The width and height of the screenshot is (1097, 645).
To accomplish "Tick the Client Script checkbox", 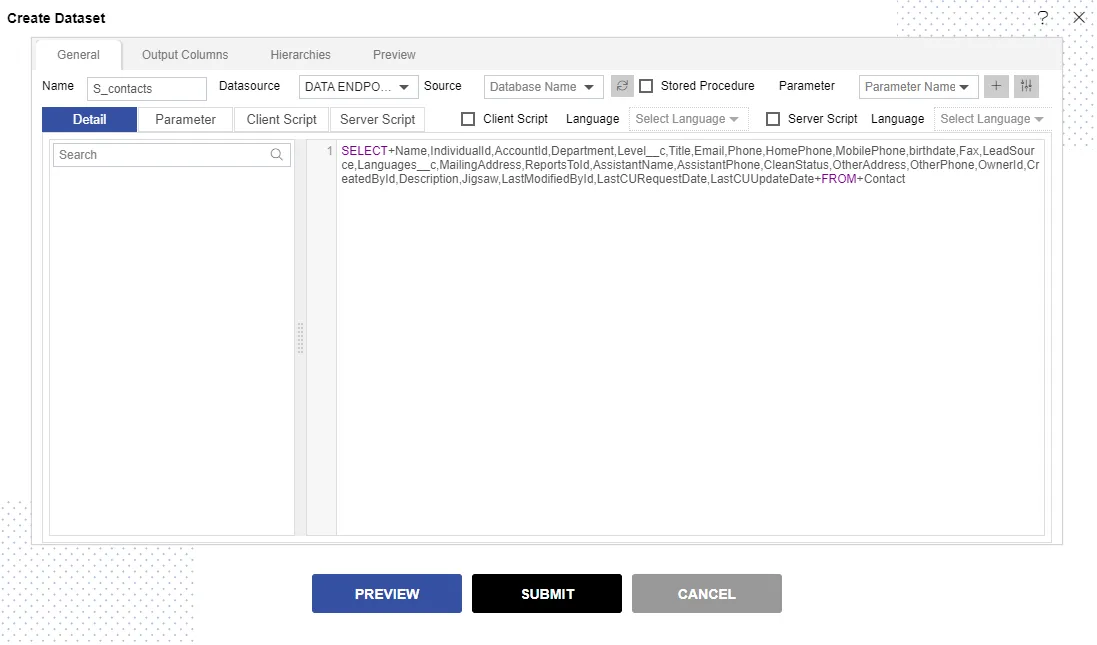I will click(x=468, y=119).
